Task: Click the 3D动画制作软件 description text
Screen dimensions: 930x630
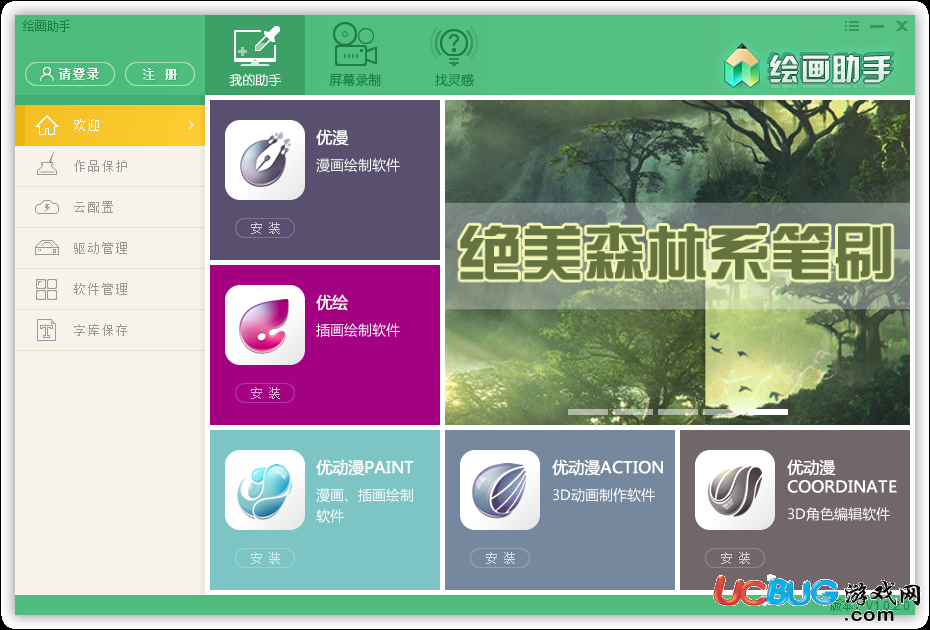Action: 603,495
